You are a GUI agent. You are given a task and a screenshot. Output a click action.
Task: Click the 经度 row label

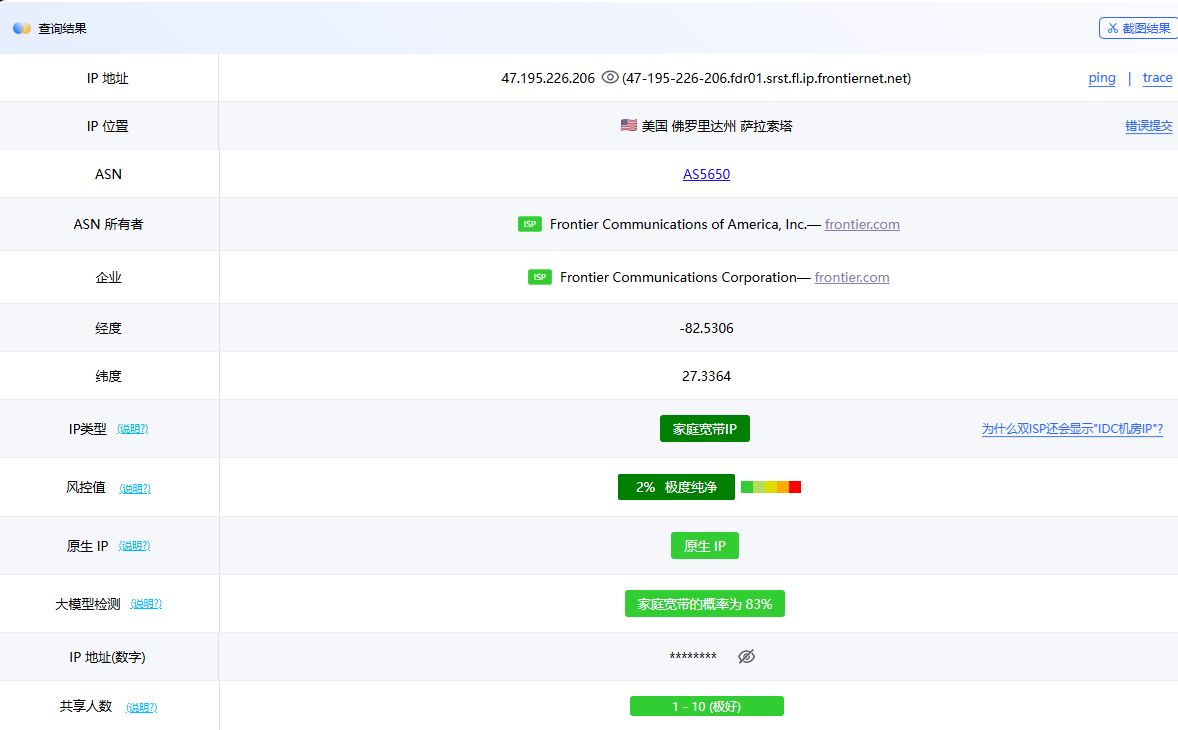tap(108, 328)
